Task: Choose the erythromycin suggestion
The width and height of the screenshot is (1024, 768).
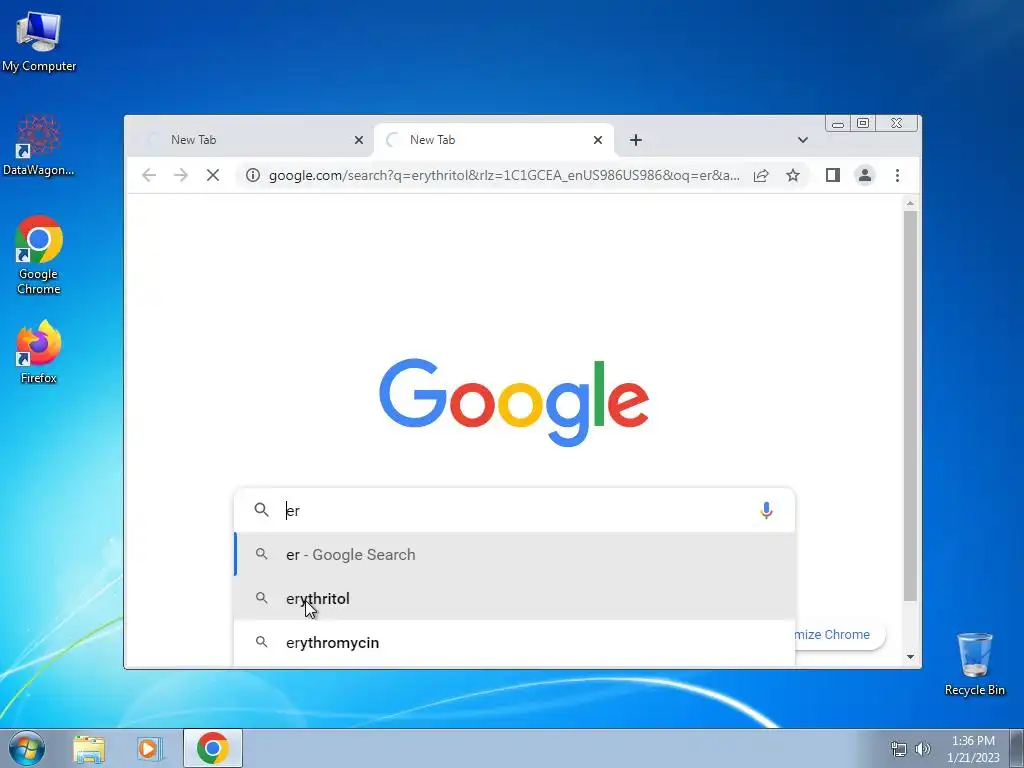Action: pyautogui.click(x=515, y=643)
